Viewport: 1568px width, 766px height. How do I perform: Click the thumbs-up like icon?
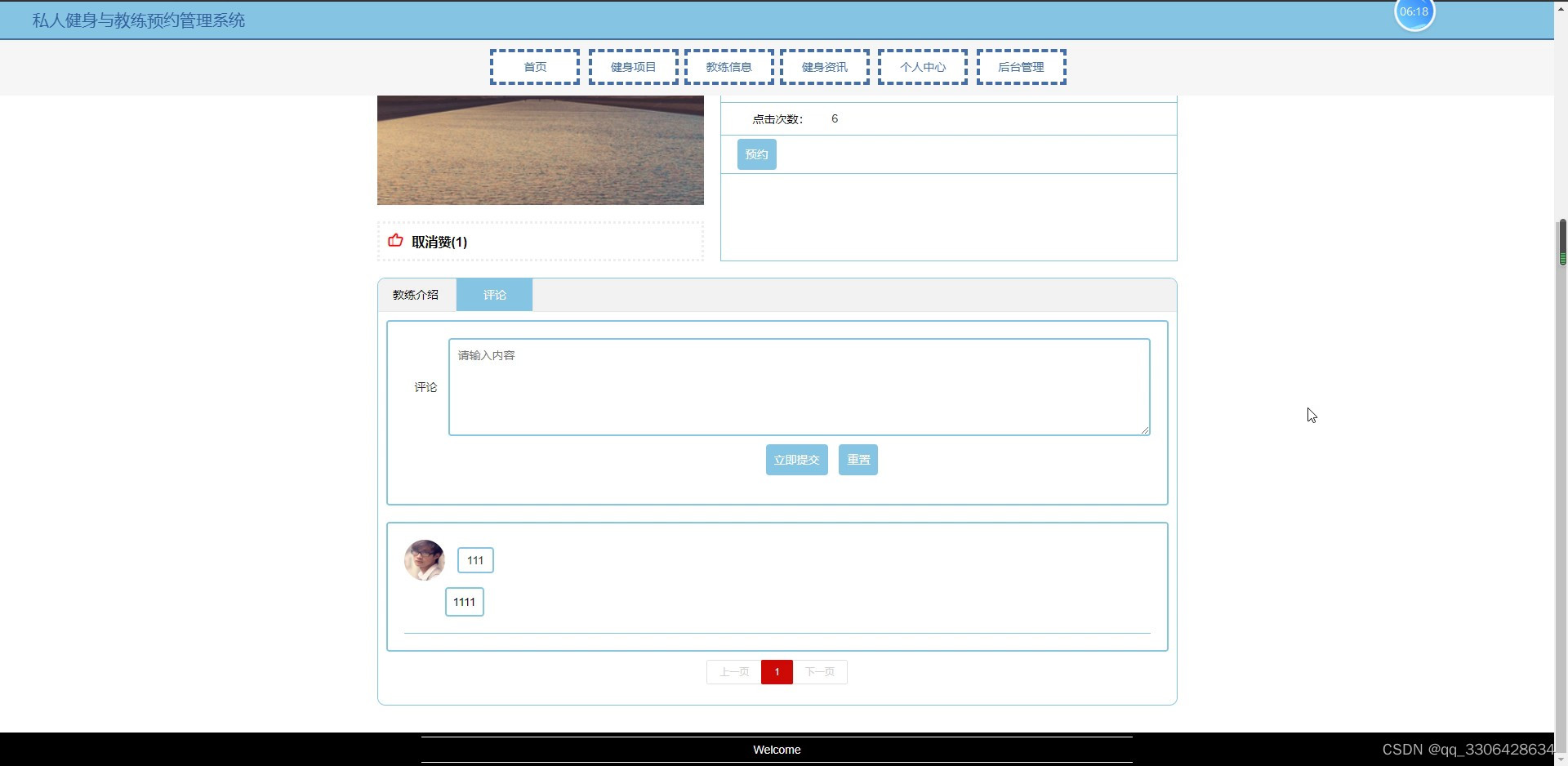pyautogui.click(x=395, y=240)
